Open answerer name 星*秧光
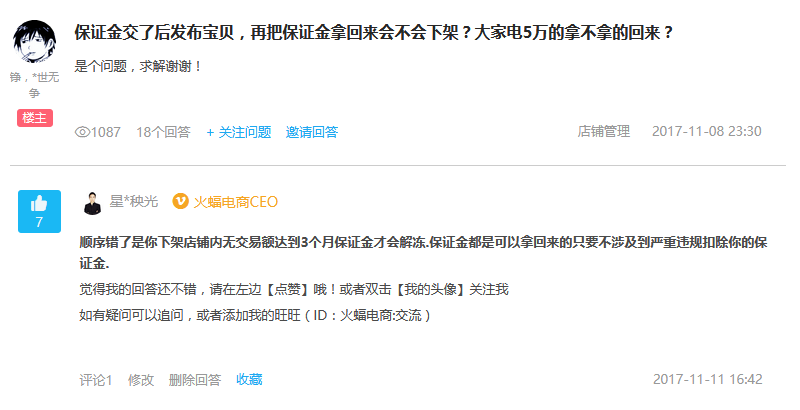The height and width of the screenshot is (410, 800). pyautogui.click(x=134, y=201)
